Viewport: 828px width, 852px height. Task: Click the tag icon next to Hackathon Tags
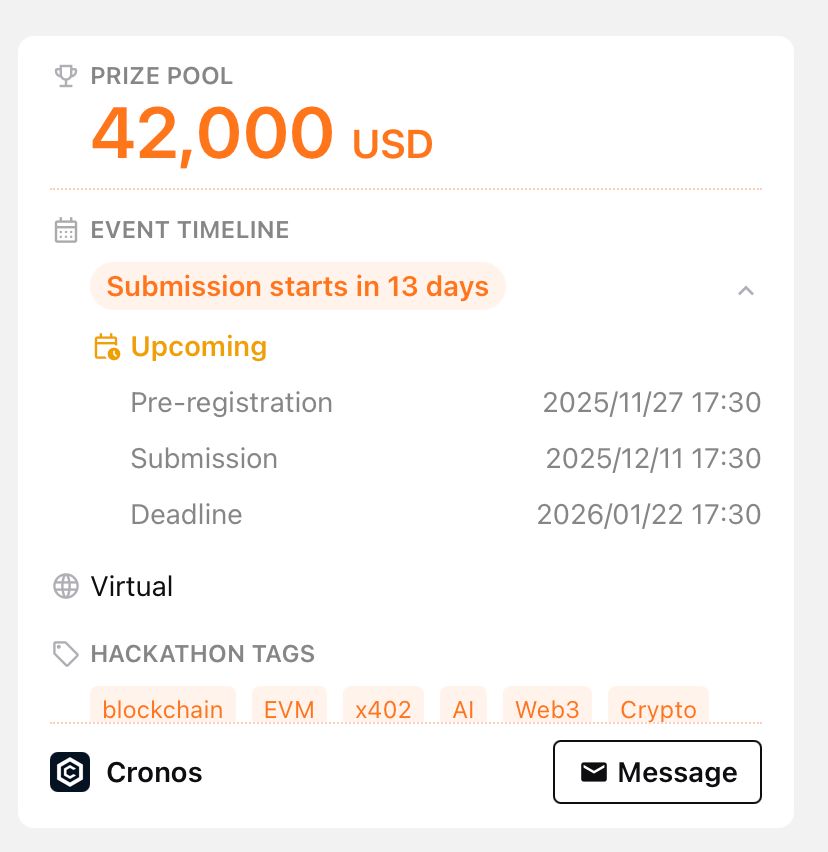pyautogui.click(x=66, y=654)
